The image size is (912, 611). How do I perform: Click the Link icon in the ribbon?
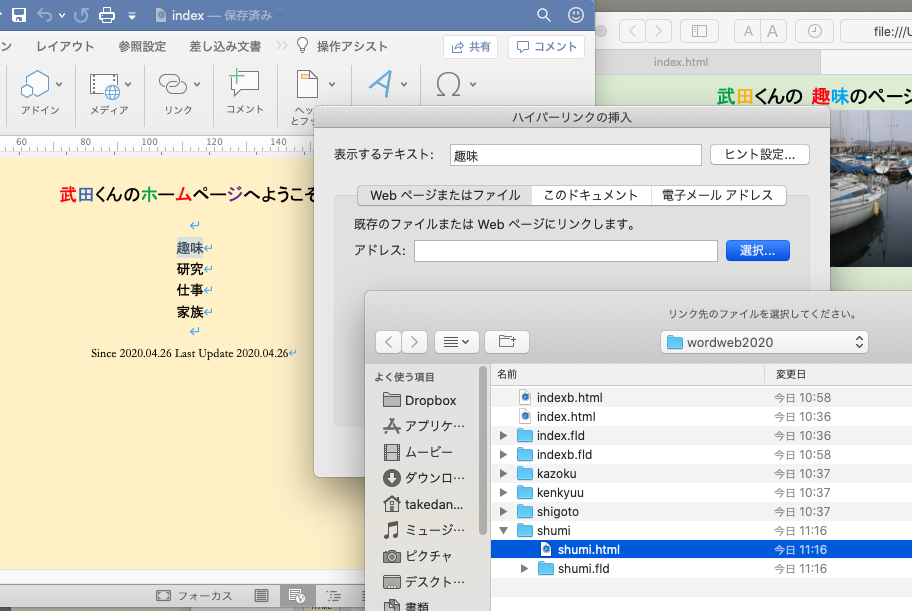(x=174, y=86)
